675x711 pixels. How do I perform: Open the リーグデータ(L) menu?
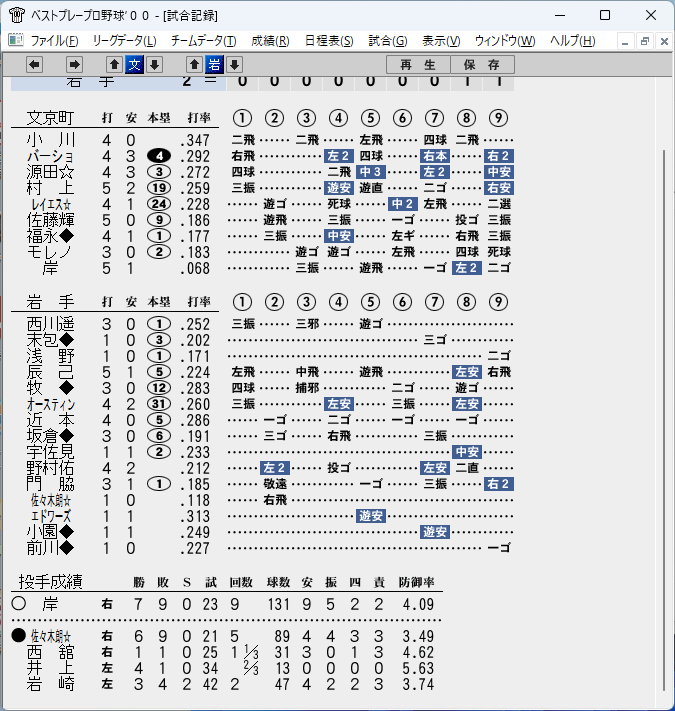(x=125, y=41)
